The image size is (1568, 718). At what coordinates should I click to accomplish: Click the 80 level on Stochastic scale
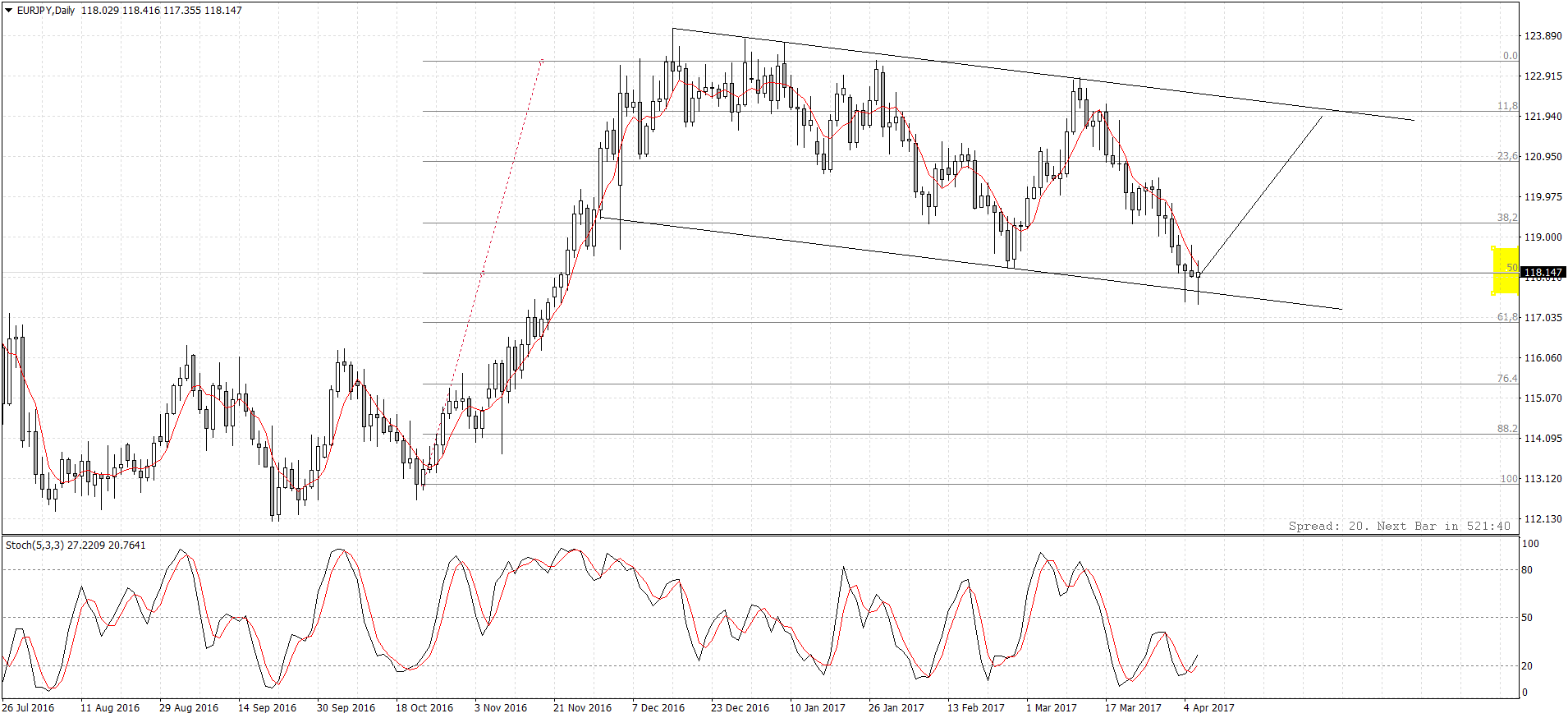click(1527, 570)
